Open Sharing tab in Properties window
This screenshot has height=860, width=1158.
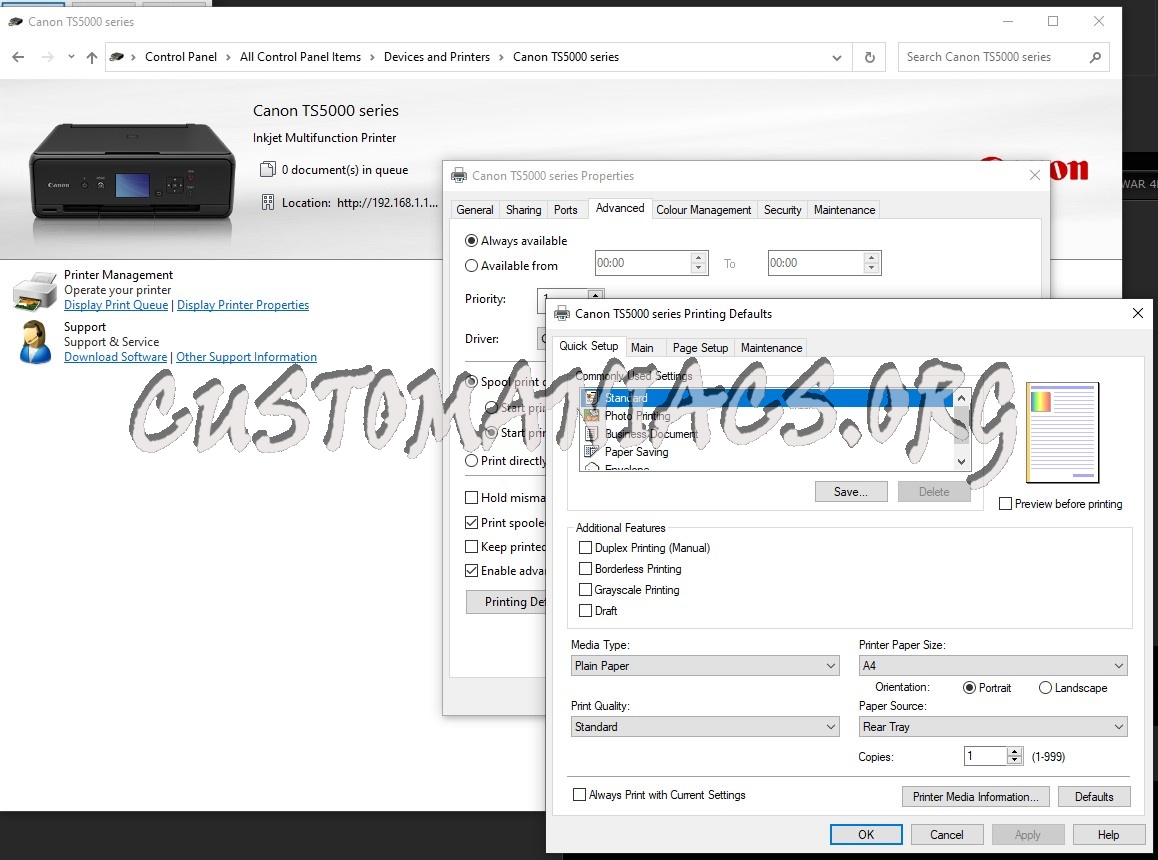point(524,210)
